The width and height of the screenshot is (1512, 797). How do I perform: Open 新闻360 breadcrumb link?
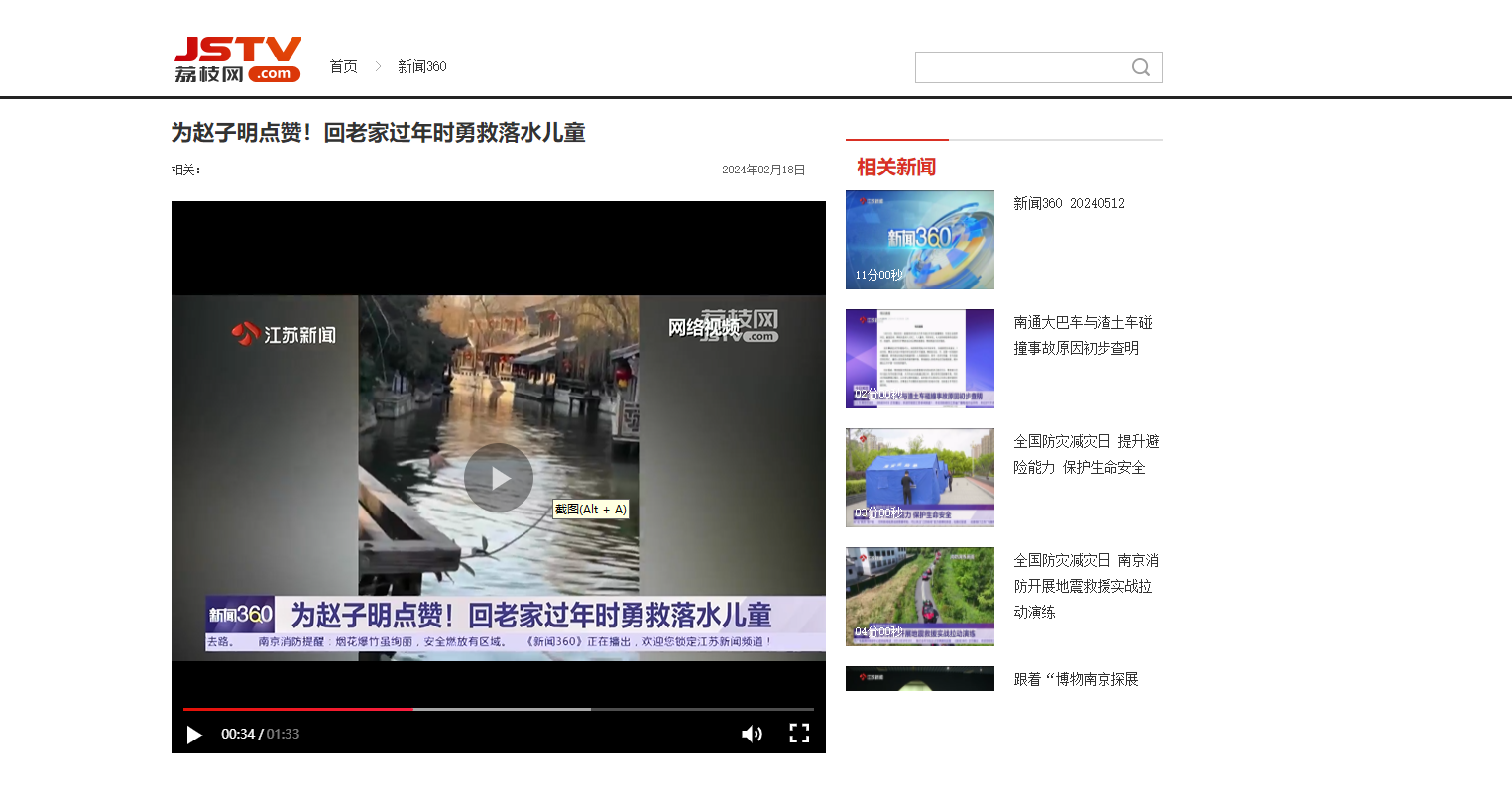pyautogui.click(x=421, y=66)
